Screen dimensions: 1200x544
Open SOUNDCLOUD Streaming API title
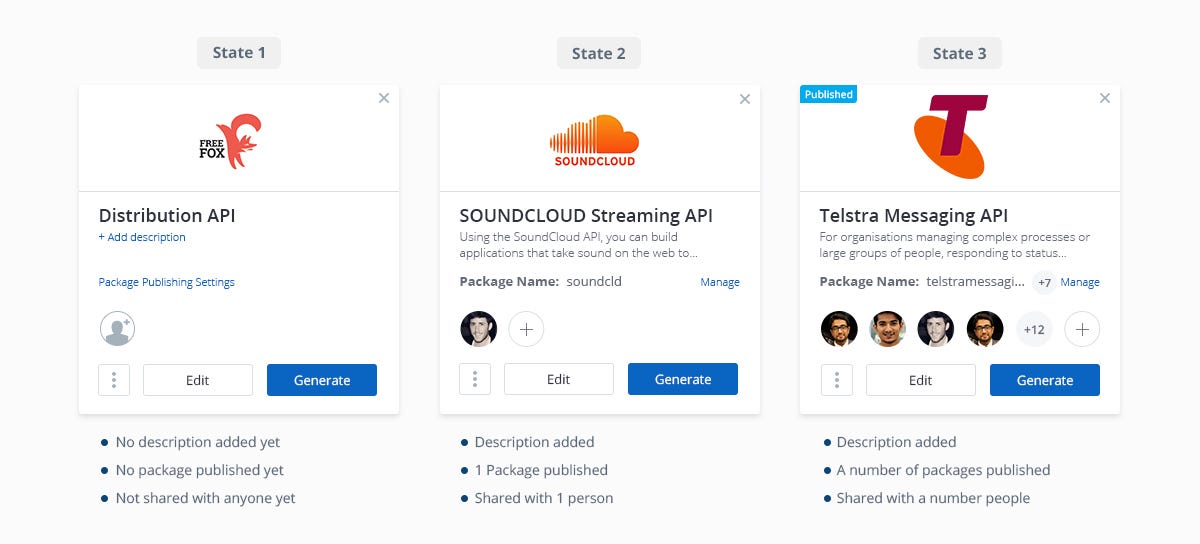point(586,215)
